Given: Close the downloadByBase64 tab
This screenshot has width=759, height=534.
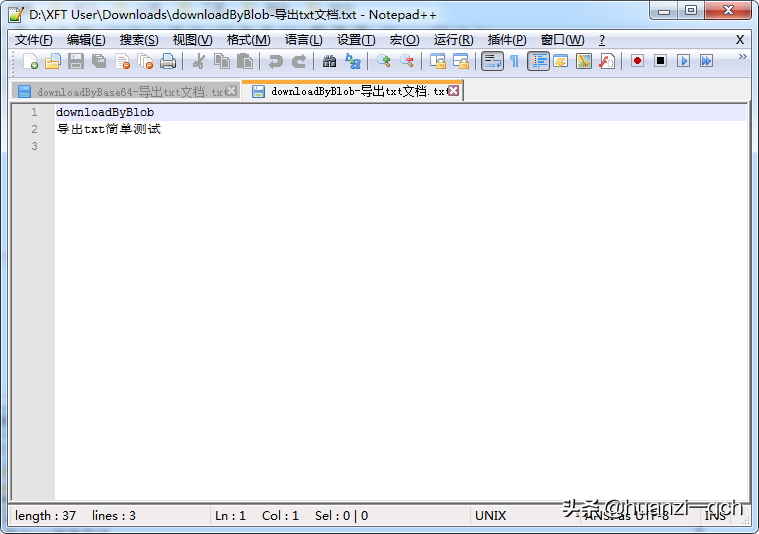Looking at the screenshot, I should point(232,91).
